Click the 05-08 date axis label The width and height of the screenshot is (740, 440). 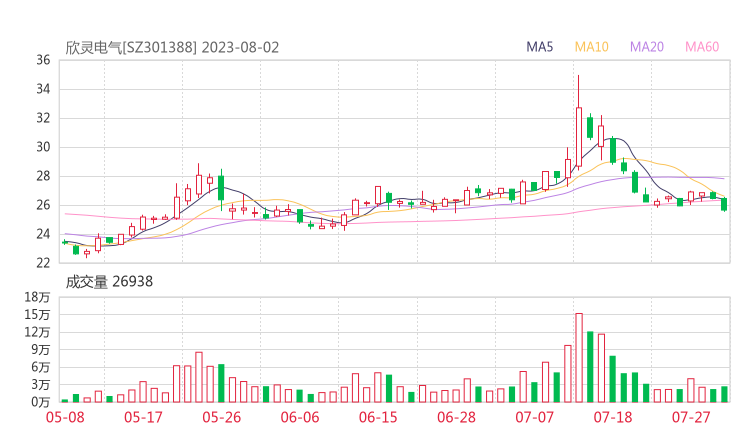[65, 417]
